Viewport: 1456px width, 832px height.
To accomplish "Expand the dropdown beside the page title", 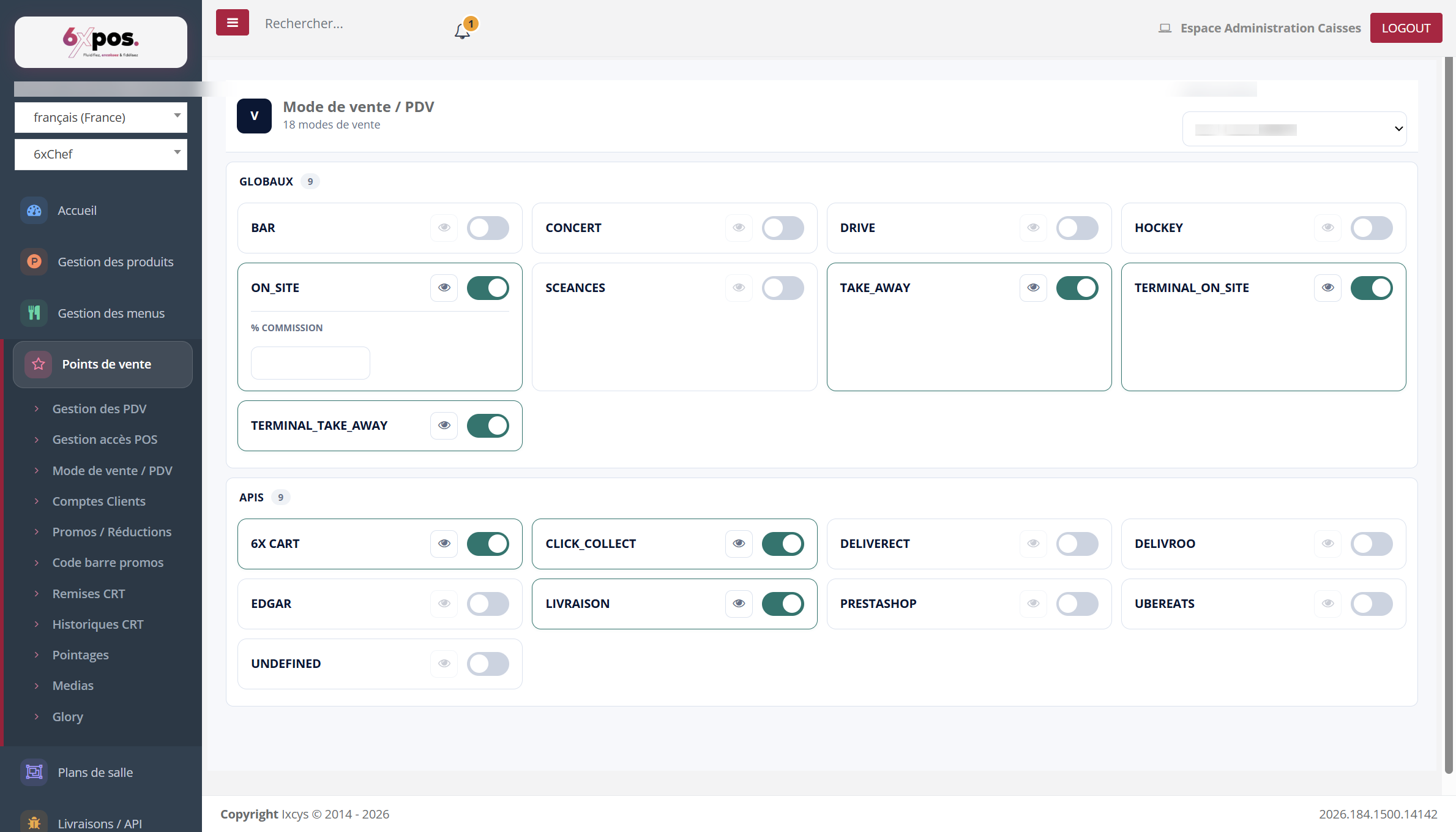I will pos(1294,129).
